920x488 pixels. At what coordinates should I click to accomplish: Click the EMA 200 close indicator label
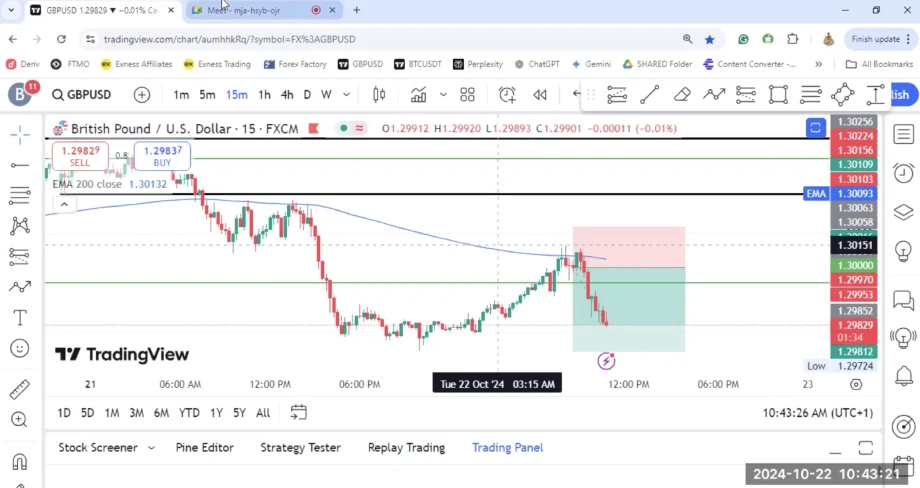pos(87,184)
